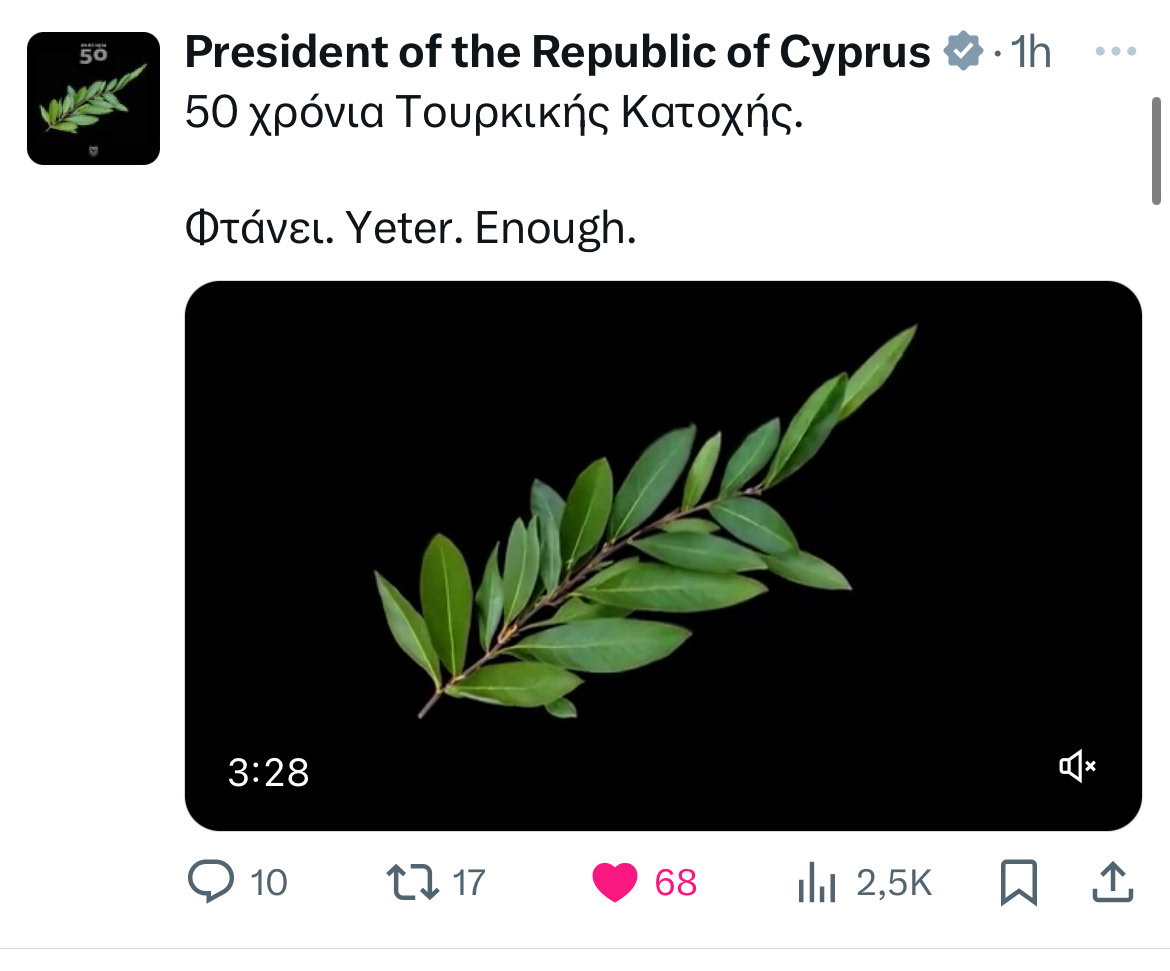Viewport: 1170px width, 971px height.
Task: Play the laurel branch video
Action: [x=662, y=540]
